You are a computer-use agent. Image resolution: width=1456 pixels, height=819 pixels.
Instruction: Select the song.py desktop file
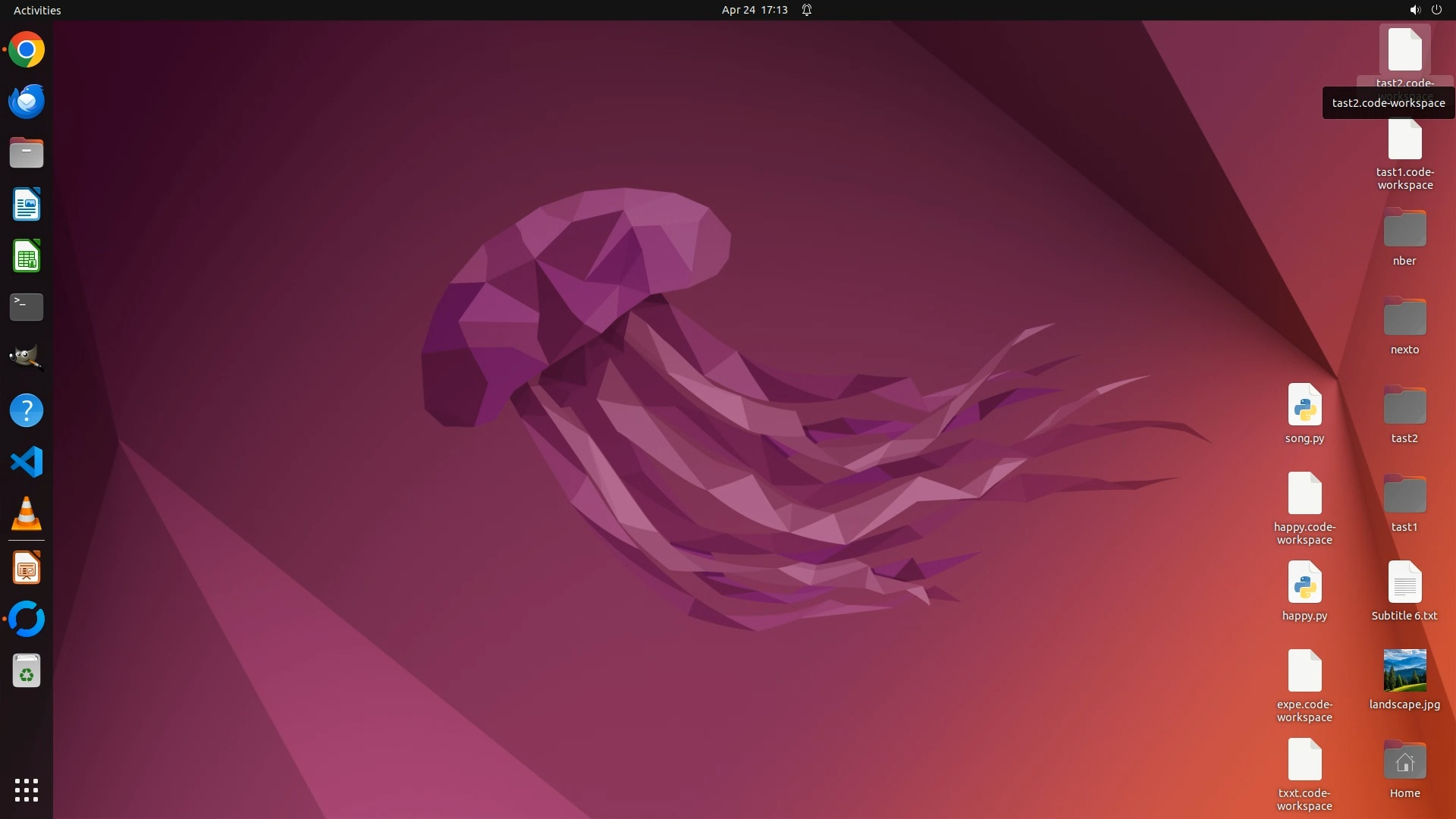click(x=1304, y=405)
